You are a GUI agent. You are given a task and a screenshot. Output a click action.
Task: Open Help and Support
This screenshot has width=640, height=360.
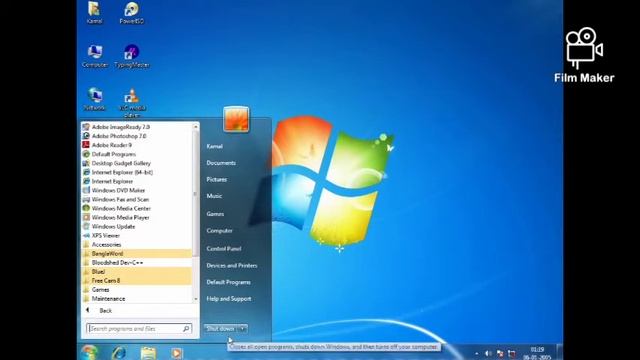pyautogui.click(x=229, y=299)
